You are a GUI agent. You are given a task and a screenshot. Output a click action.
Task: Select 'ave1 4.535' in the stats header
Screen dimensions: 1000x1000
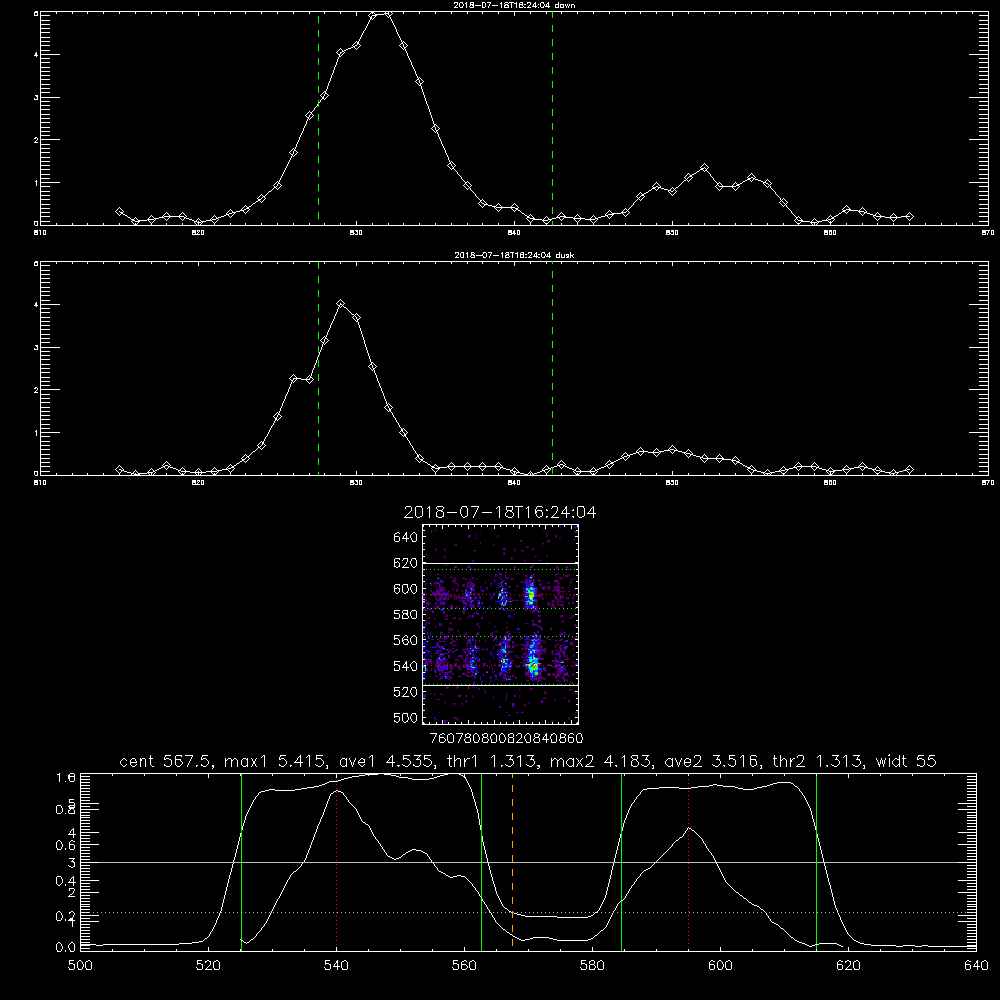coord(386,761)
